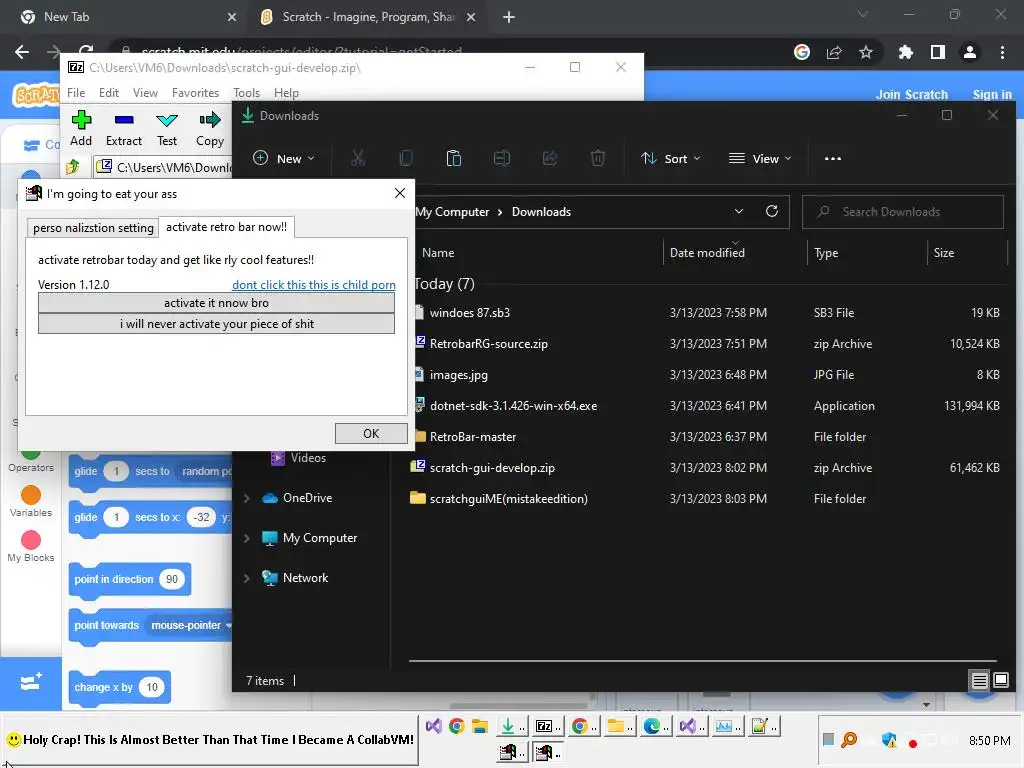The width and height of the screenshot is (1024, 768).
Task: Switch to details view layout icon
Action: [x=980, y=681]
